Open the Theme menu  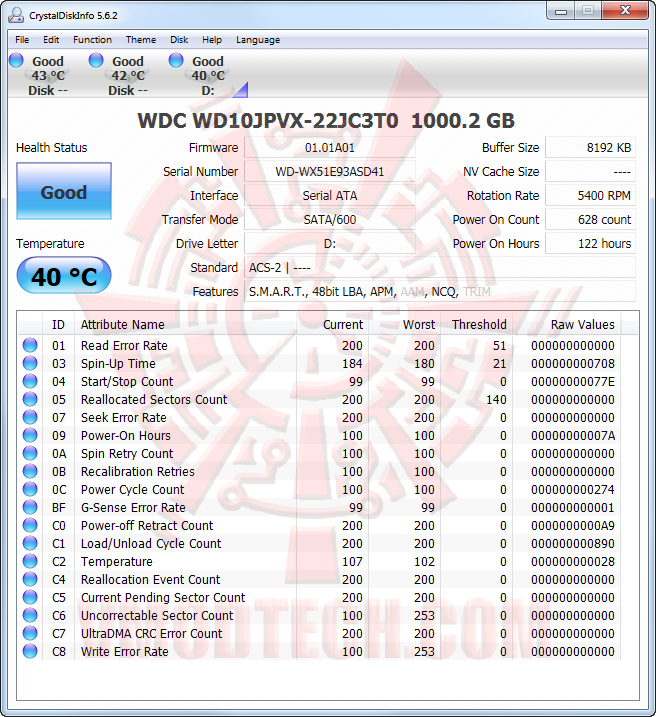[141, 40]
